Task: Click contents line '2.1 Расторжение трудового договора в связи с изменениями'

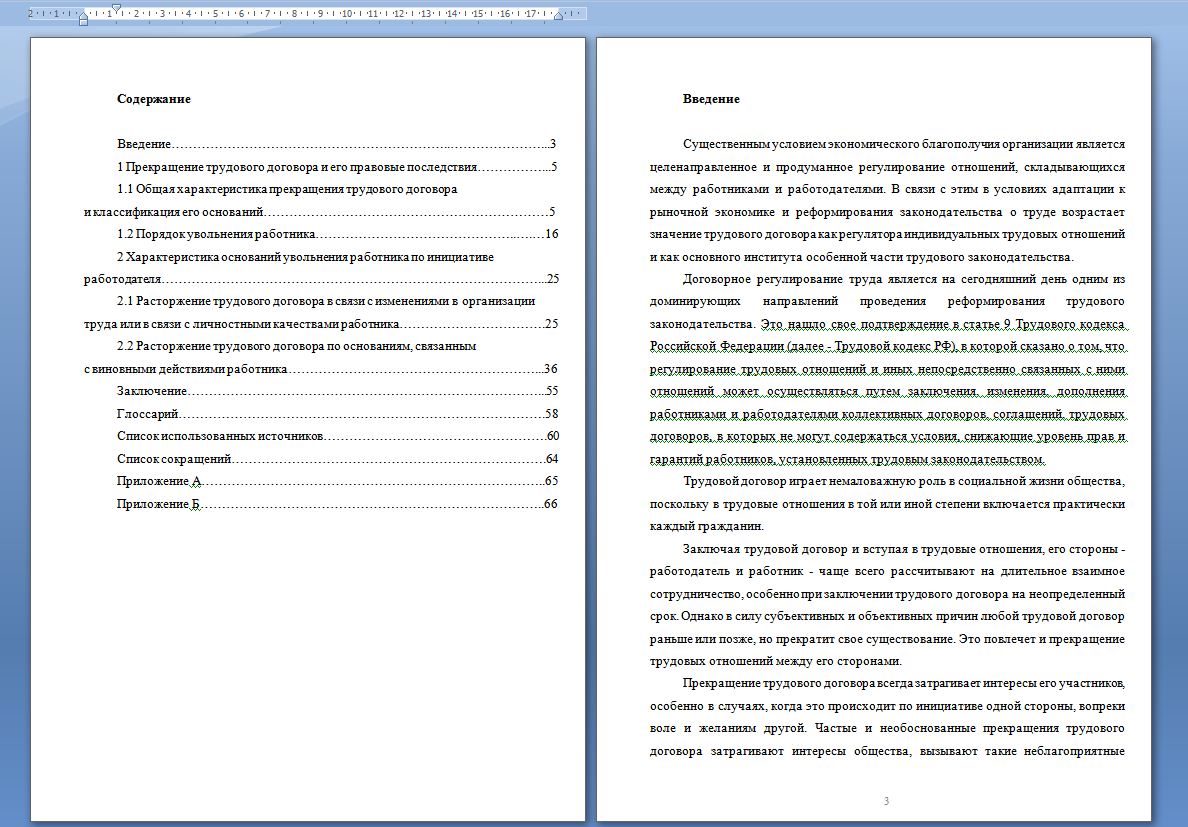Action: point(326,301)
